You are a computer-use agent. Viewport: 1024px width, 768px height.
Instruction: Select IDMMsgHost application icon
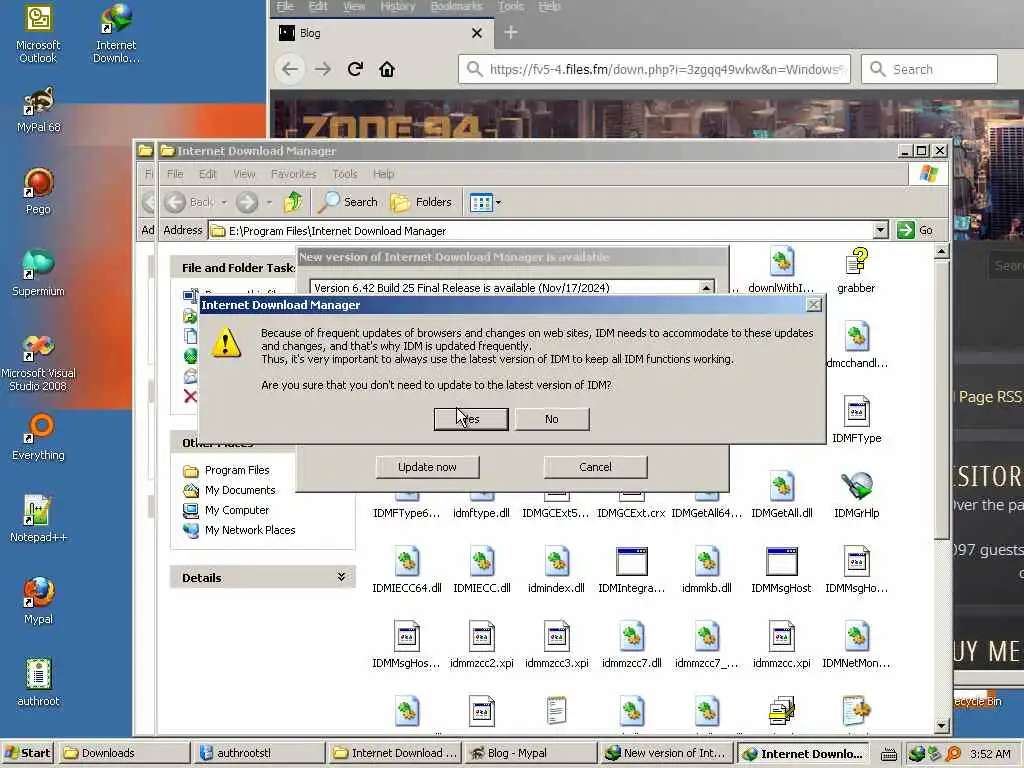tap(782, 570)
